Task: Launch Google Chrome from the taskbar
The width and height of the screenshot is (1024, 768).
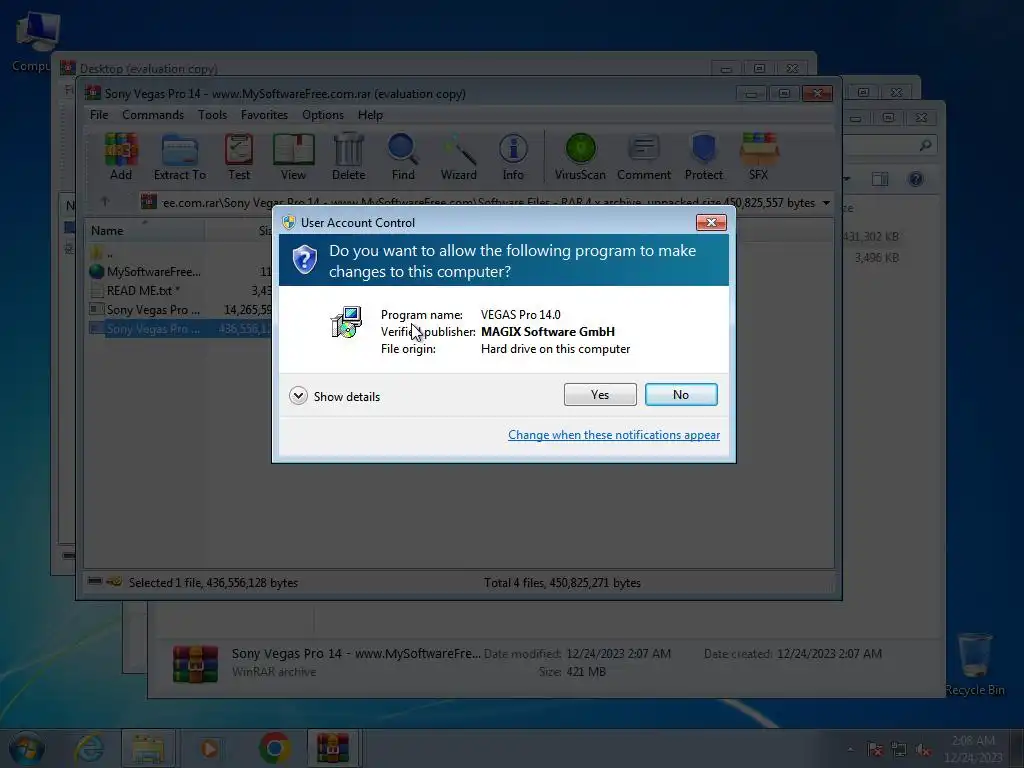Action: (274, 748)
